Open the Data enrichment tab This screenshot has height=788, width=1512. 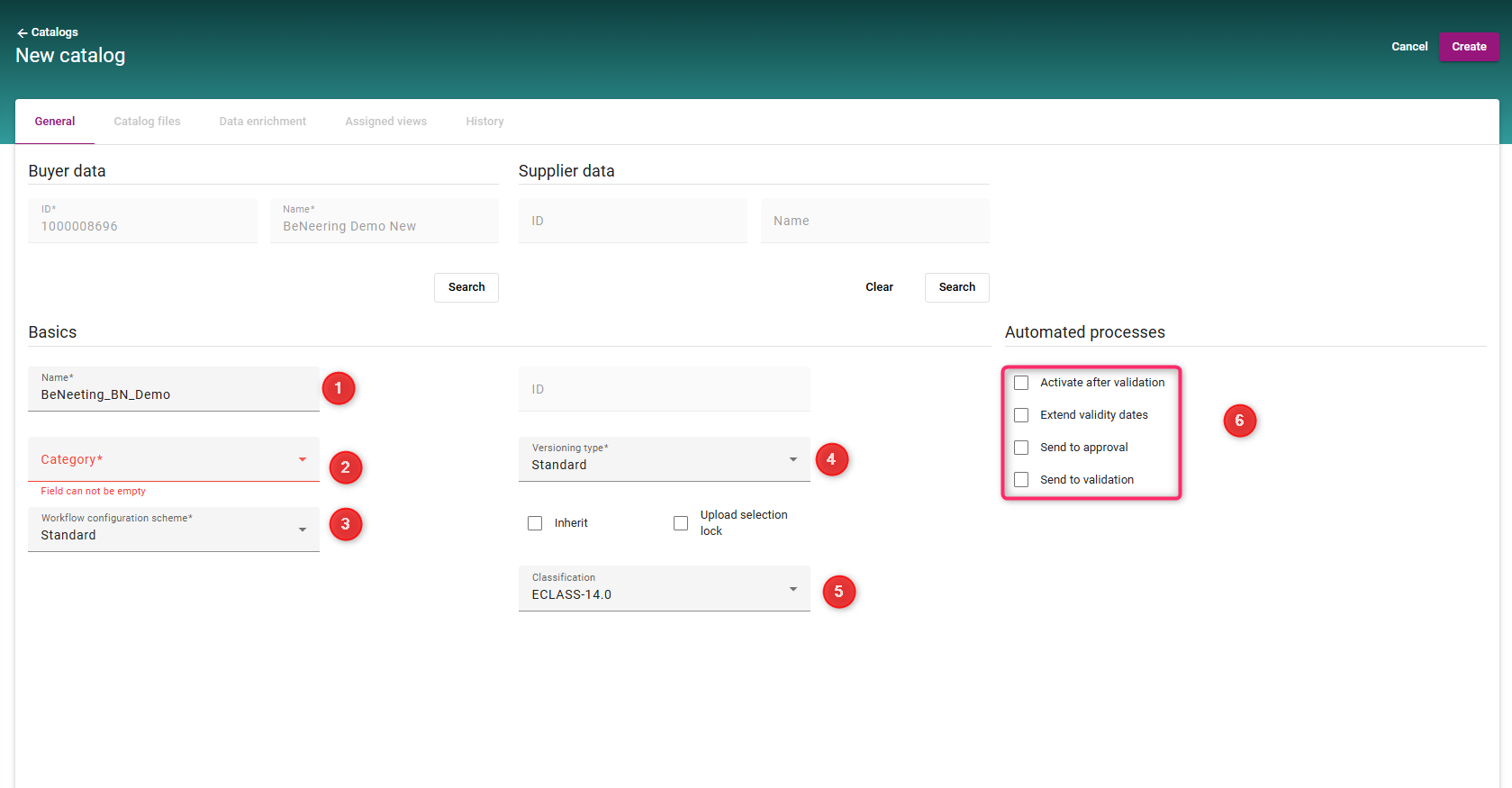pyautogui.click(x=262, y=122)
